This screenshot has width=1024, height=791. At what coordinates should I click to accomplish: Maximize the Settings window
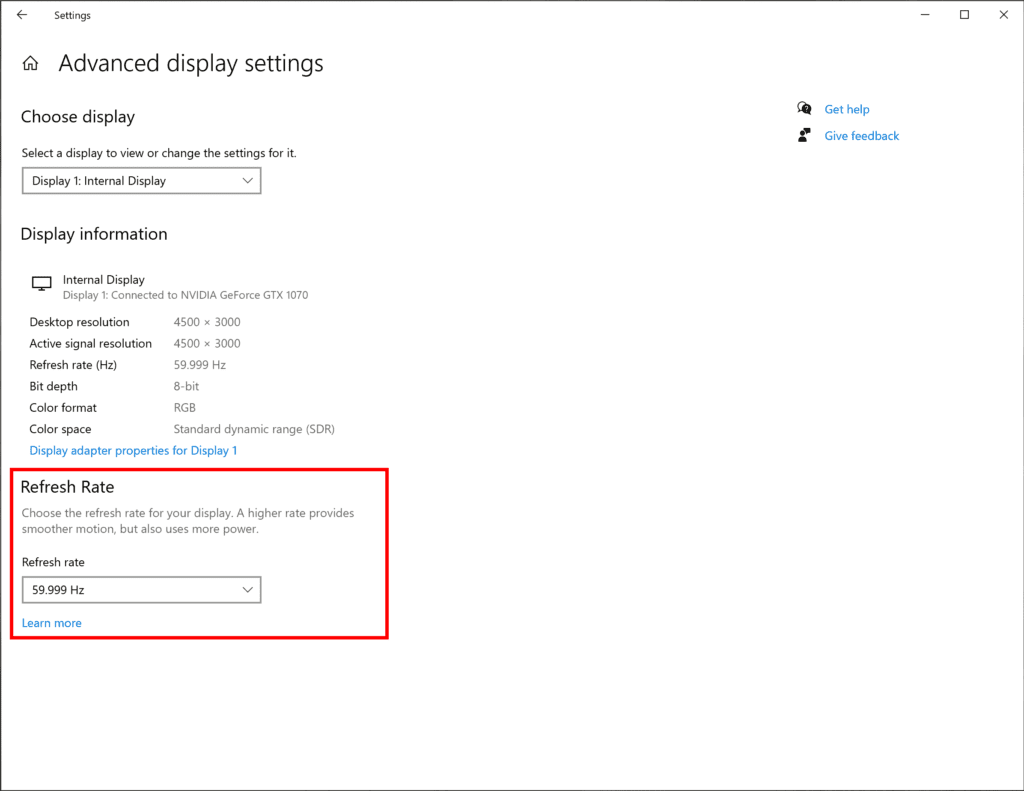pyautogui.click(x=964, y=15)
